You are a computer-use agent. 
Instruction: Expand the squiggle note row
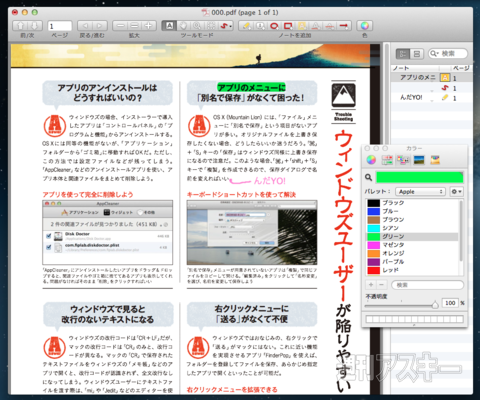click(x=432, y=91)
